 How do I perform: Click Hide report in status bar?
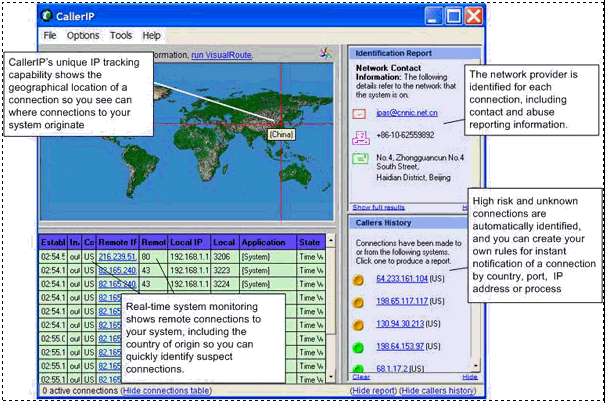click(373, 391)
